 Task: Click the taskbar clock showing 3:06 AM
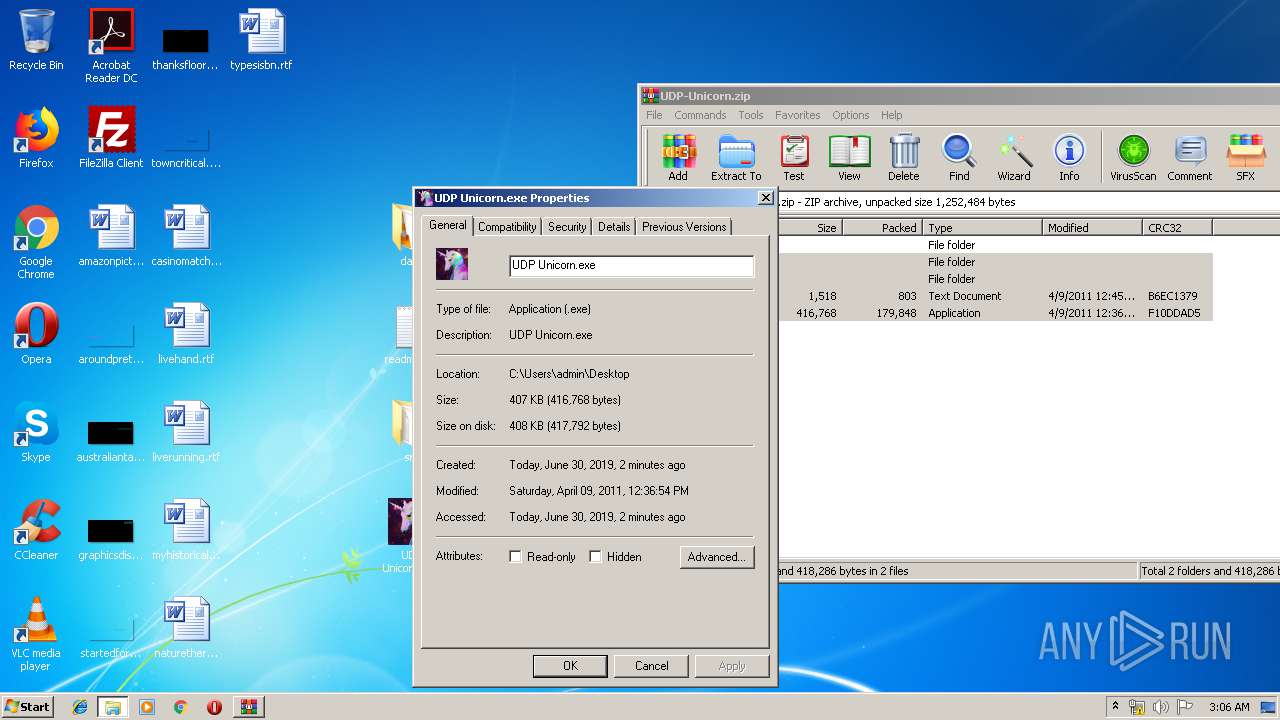pos(1229,707)
